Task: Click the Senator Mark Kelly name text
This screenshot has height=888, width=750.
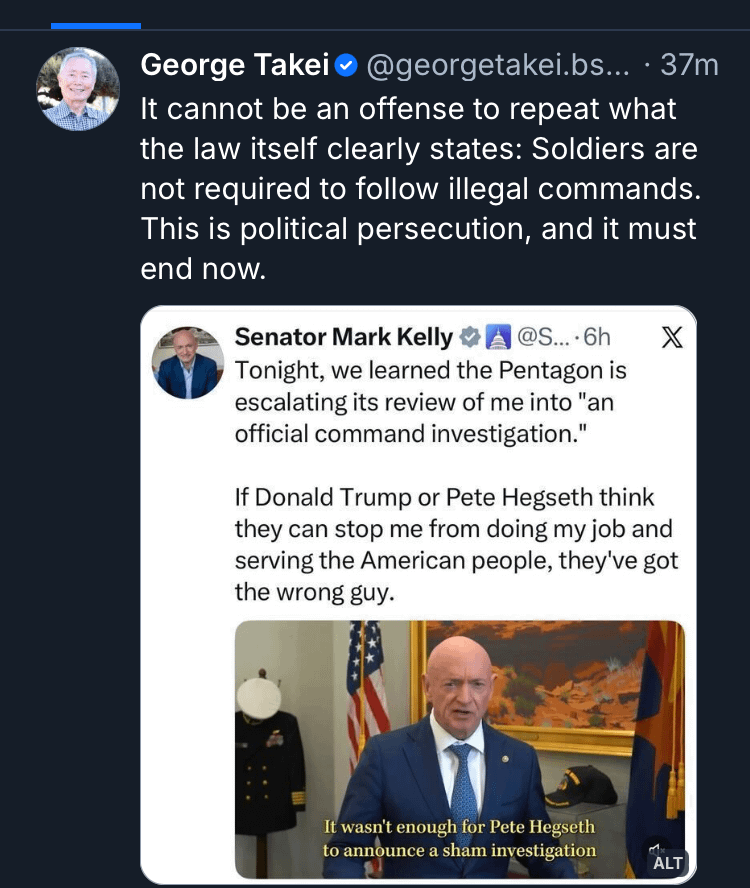Action: (x=343, y=337)
